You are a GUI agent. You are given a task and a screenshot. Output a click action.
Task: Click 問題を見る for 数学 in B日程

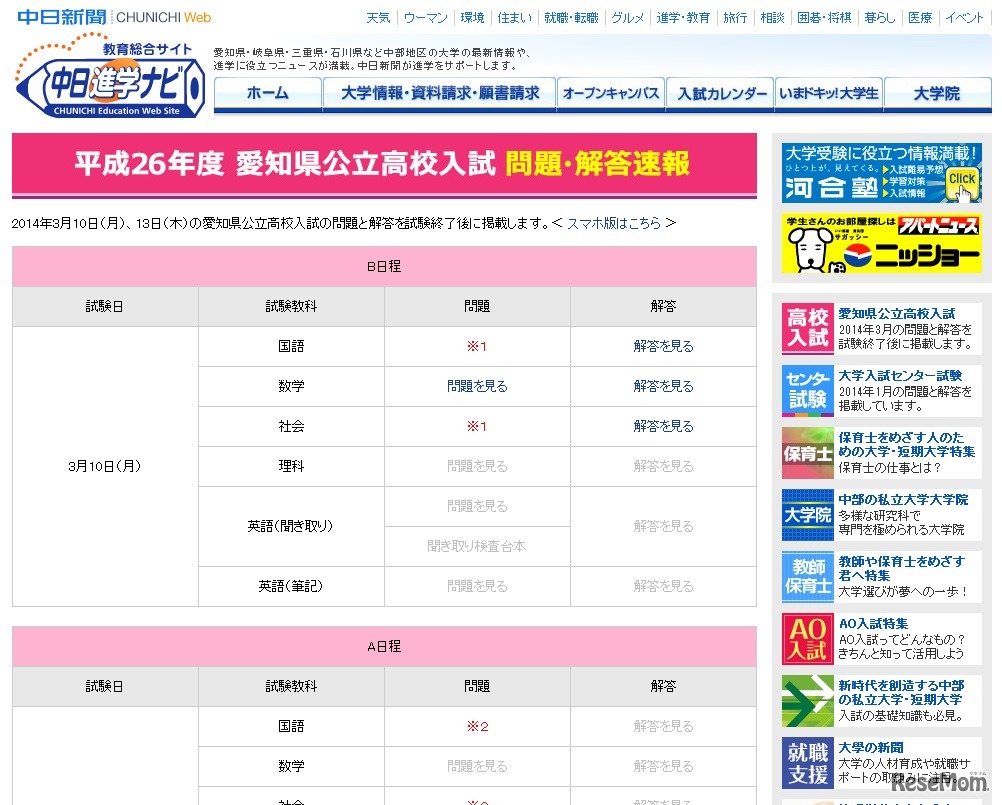coord(477,384)
